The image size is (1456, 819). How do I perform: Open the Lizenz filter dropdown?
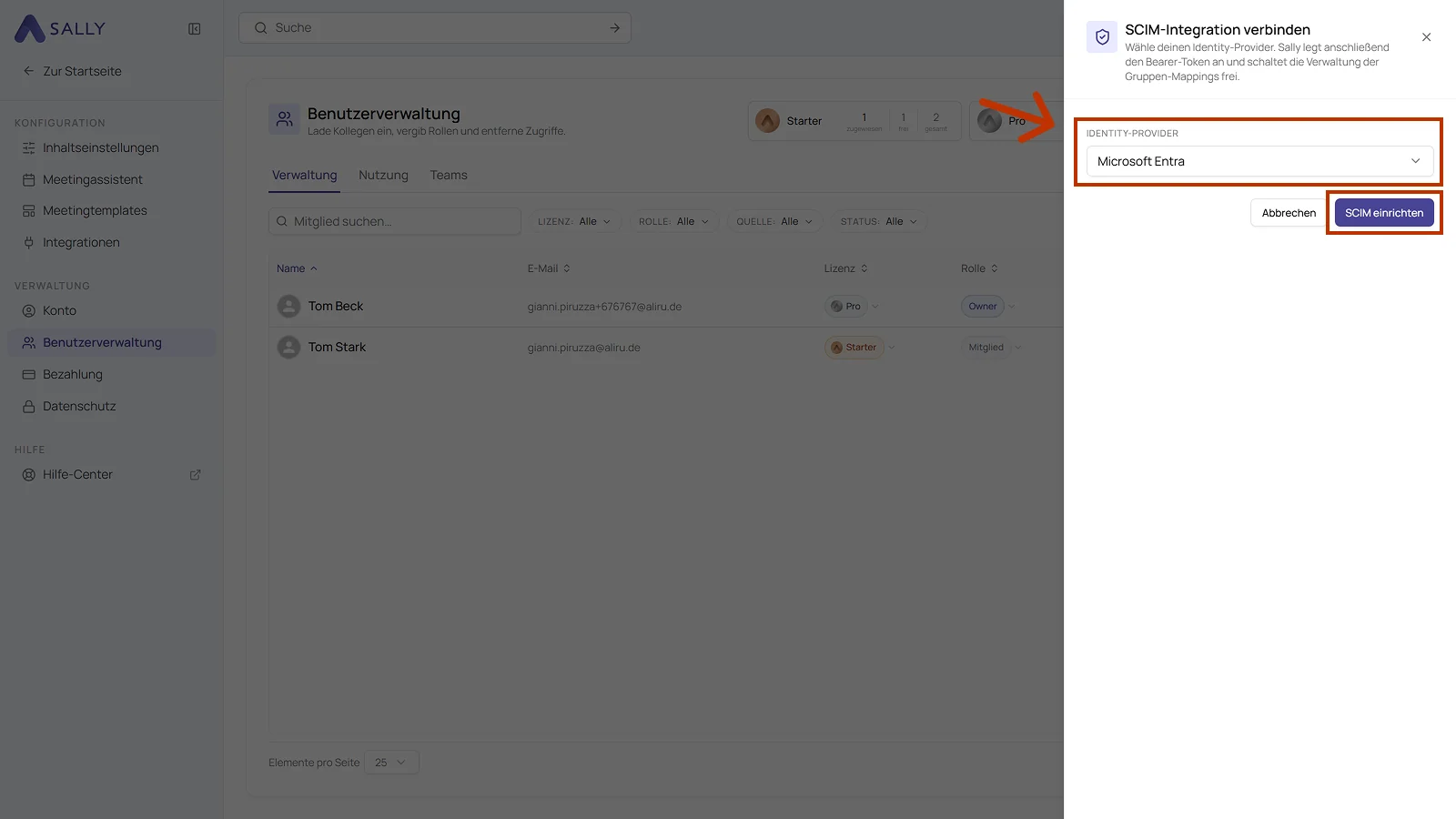575,221
